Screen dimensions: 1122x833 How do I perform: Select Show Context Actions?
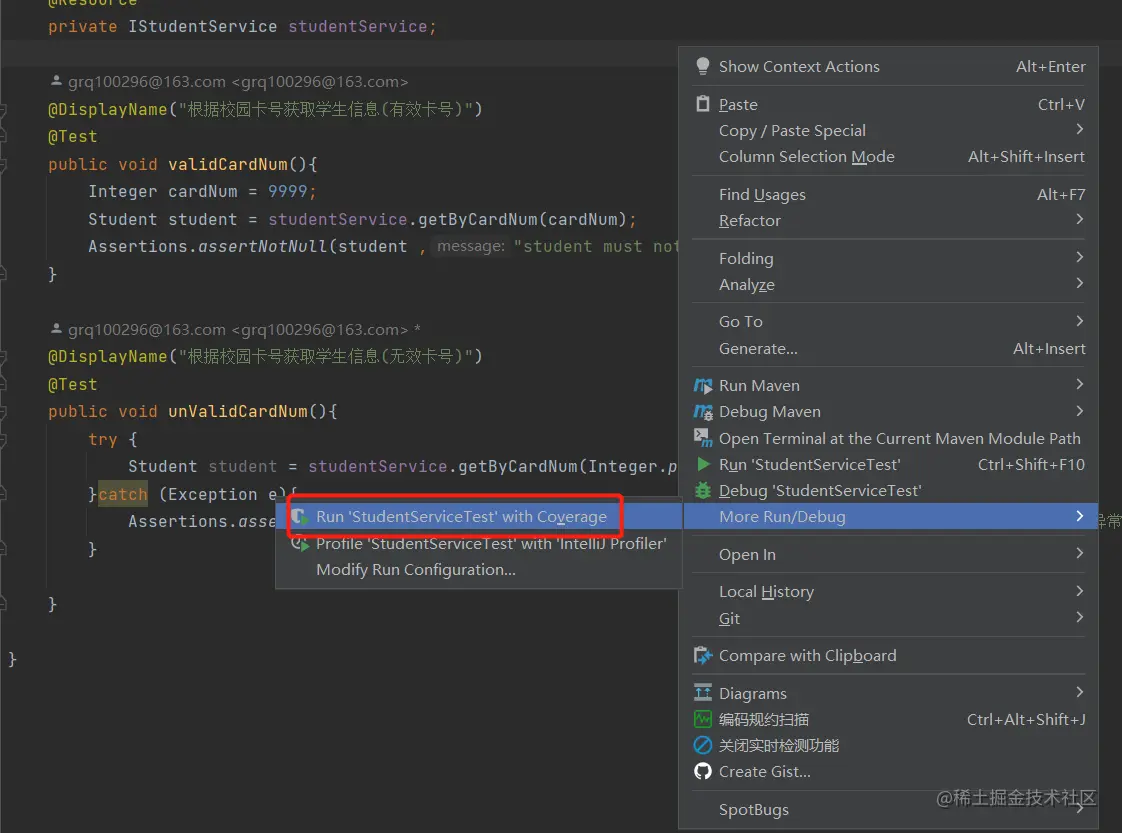[889, 67]
